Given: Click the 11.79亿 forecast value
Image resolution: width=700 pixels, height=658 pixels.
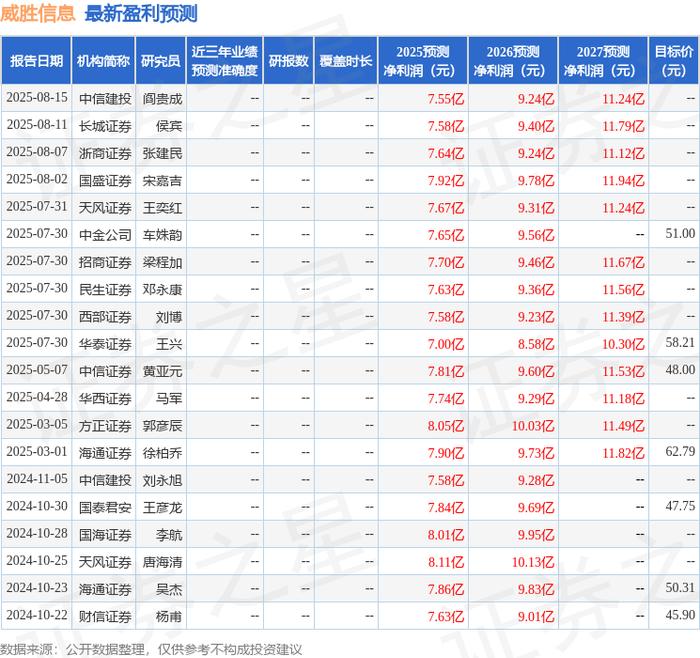Looking at the screenshot, I should (623, 126).
